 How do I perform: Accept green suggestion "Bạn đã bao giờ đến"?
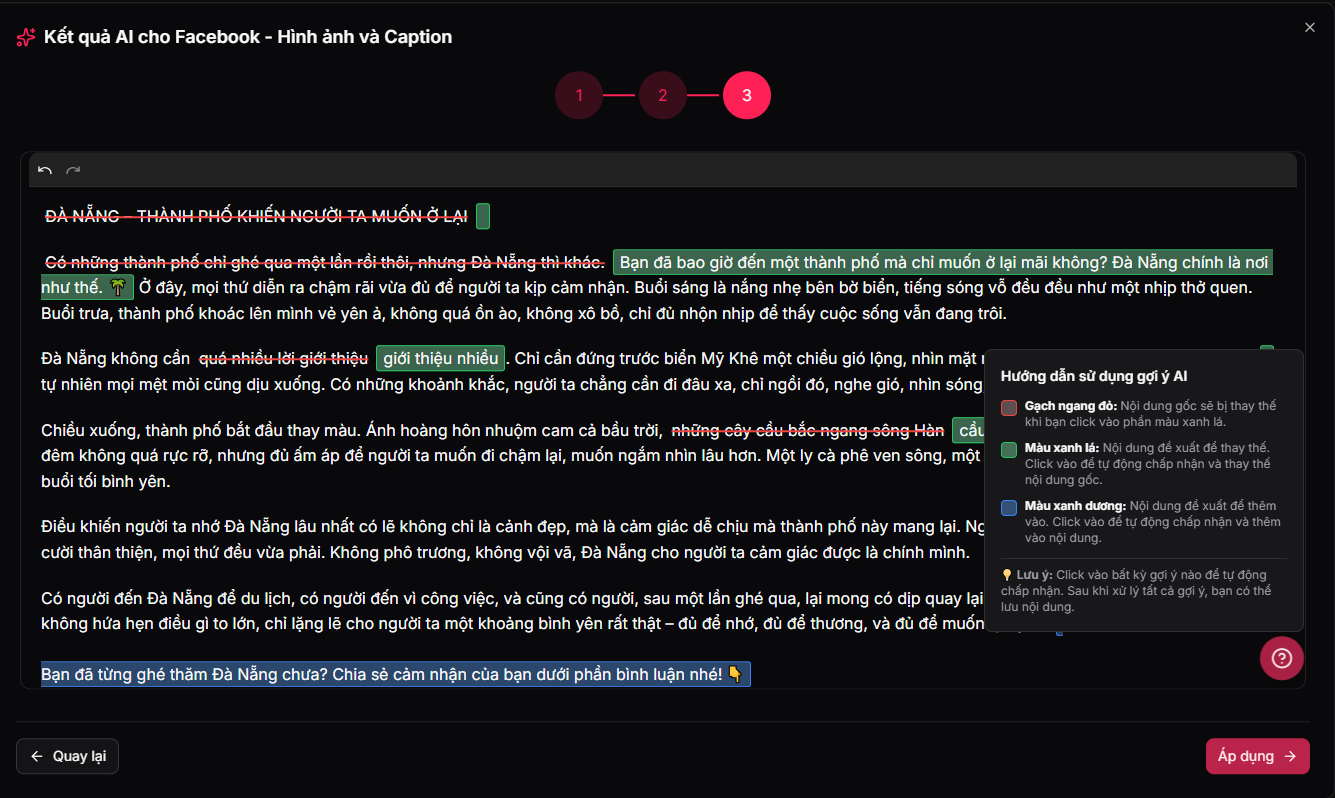click(x=940, y=263)
